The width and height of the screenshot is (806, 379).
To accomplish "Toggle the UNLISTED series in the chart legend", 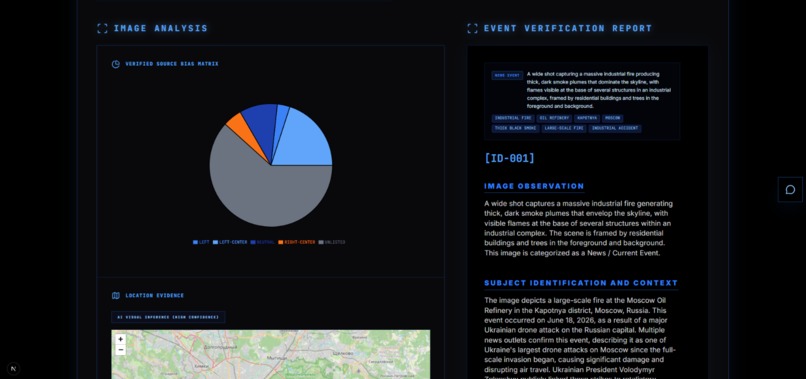I will pyautogui.click(x=332, y=242).
